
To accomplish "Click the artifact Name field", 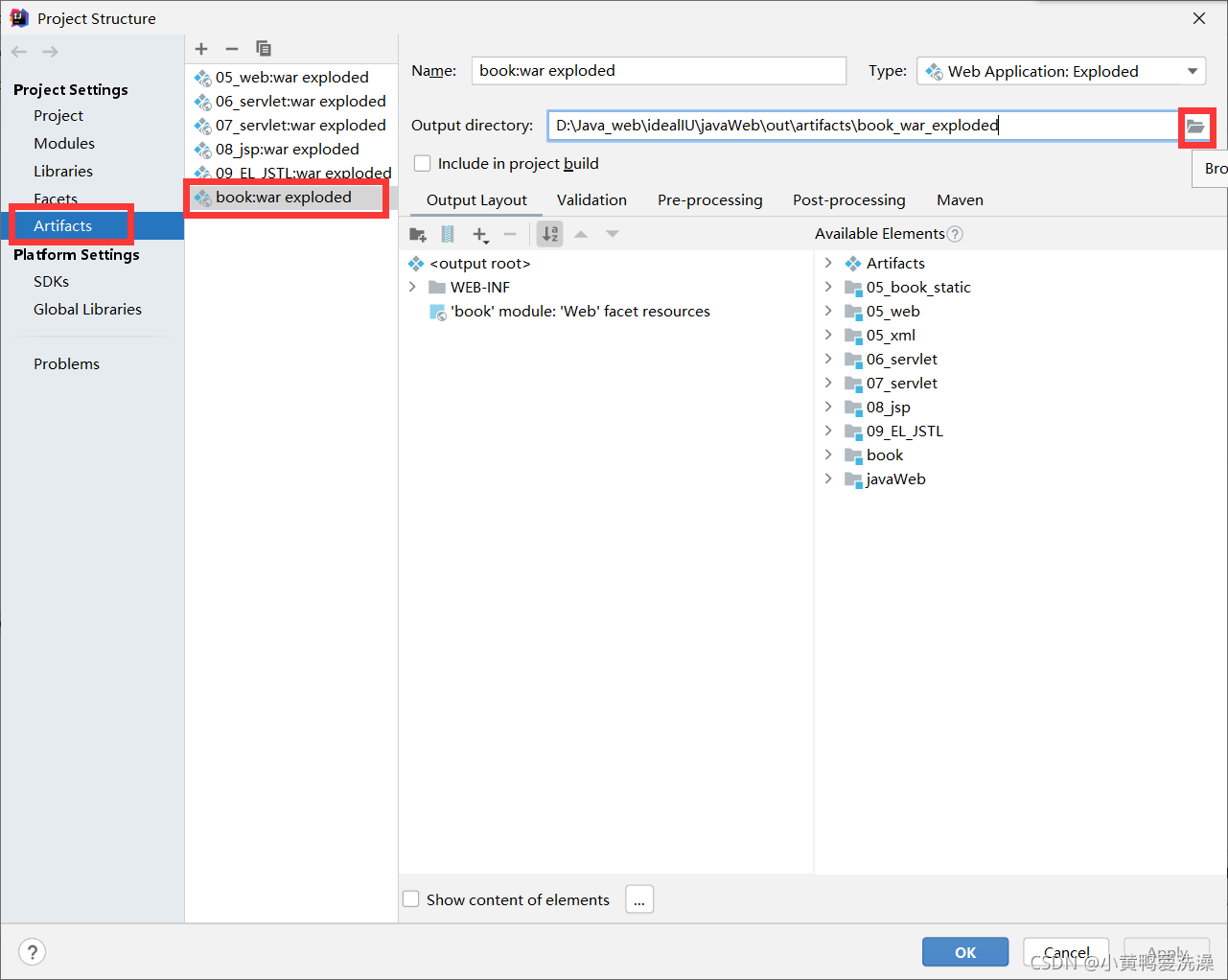I will pyautogui.click(x=659, y=71).
